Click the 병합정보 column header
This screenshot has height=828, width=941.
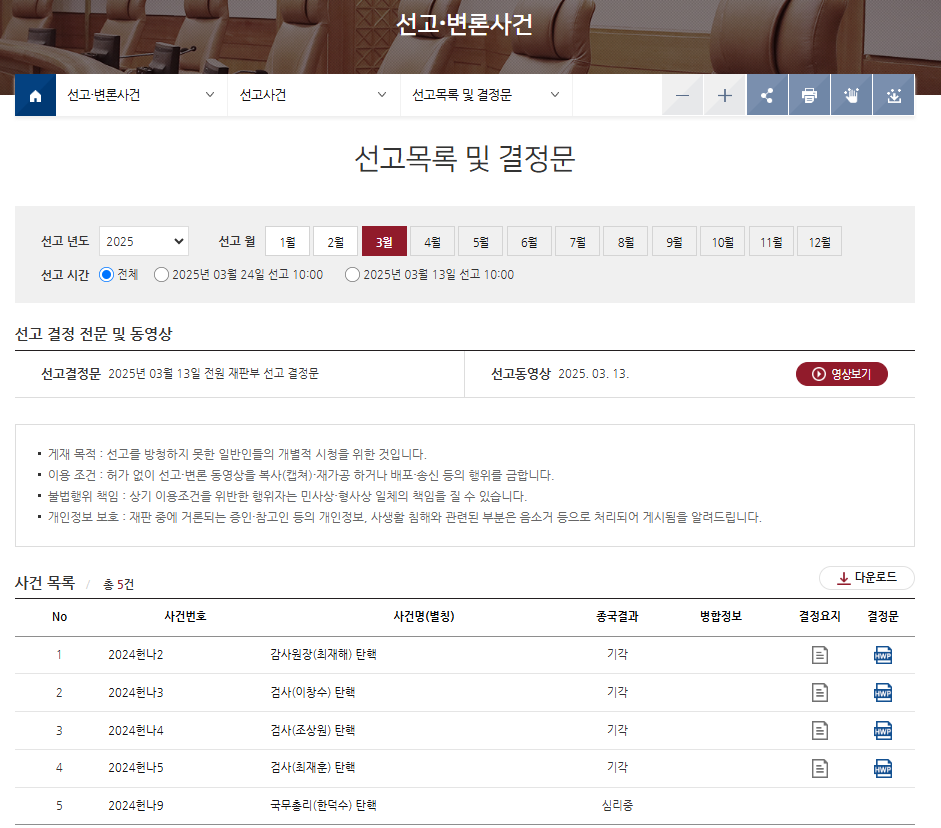click(x=721, y=616)
